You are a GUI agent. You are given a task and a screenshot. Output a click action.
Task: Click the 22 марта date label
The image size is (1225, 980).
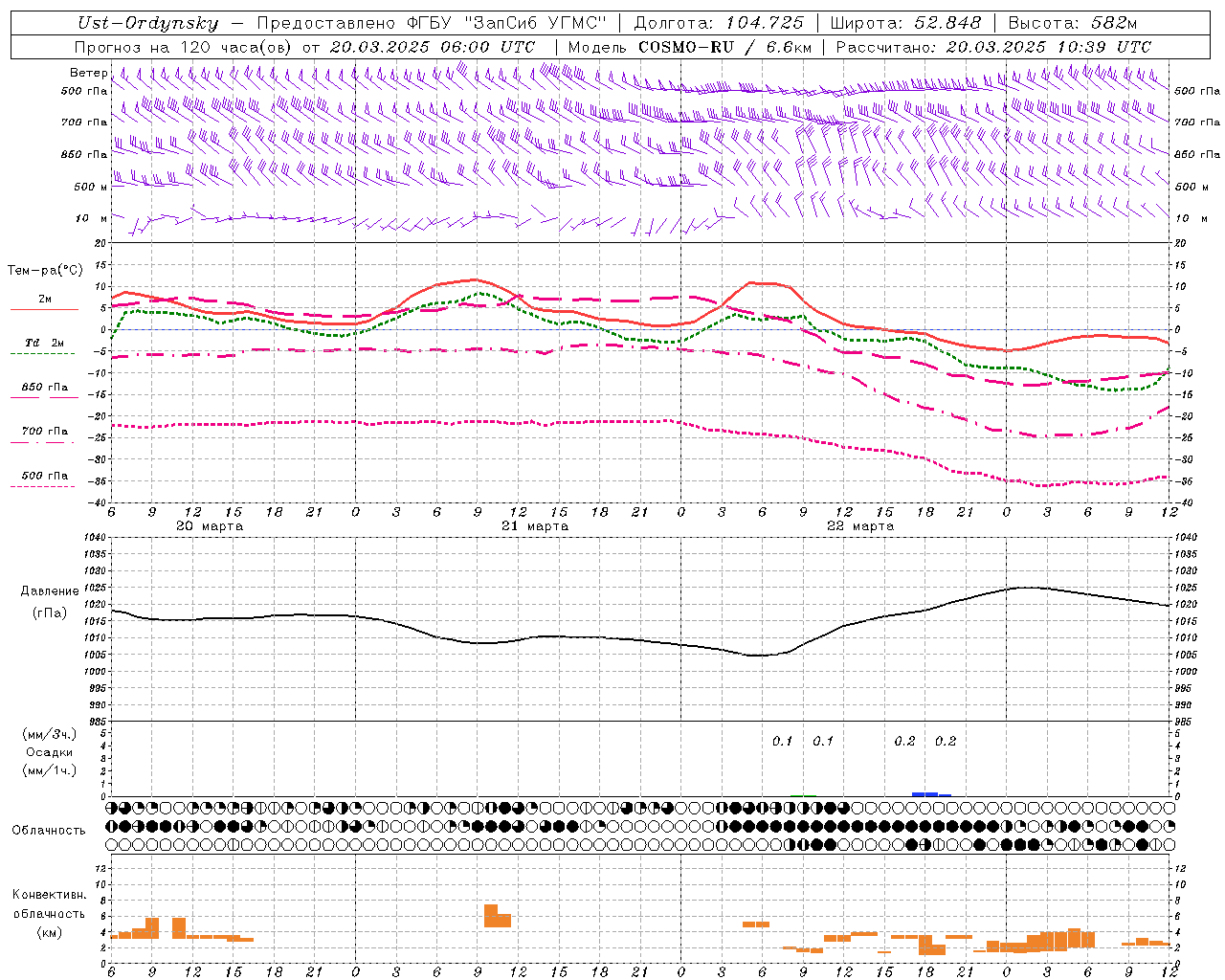[860, 525]
